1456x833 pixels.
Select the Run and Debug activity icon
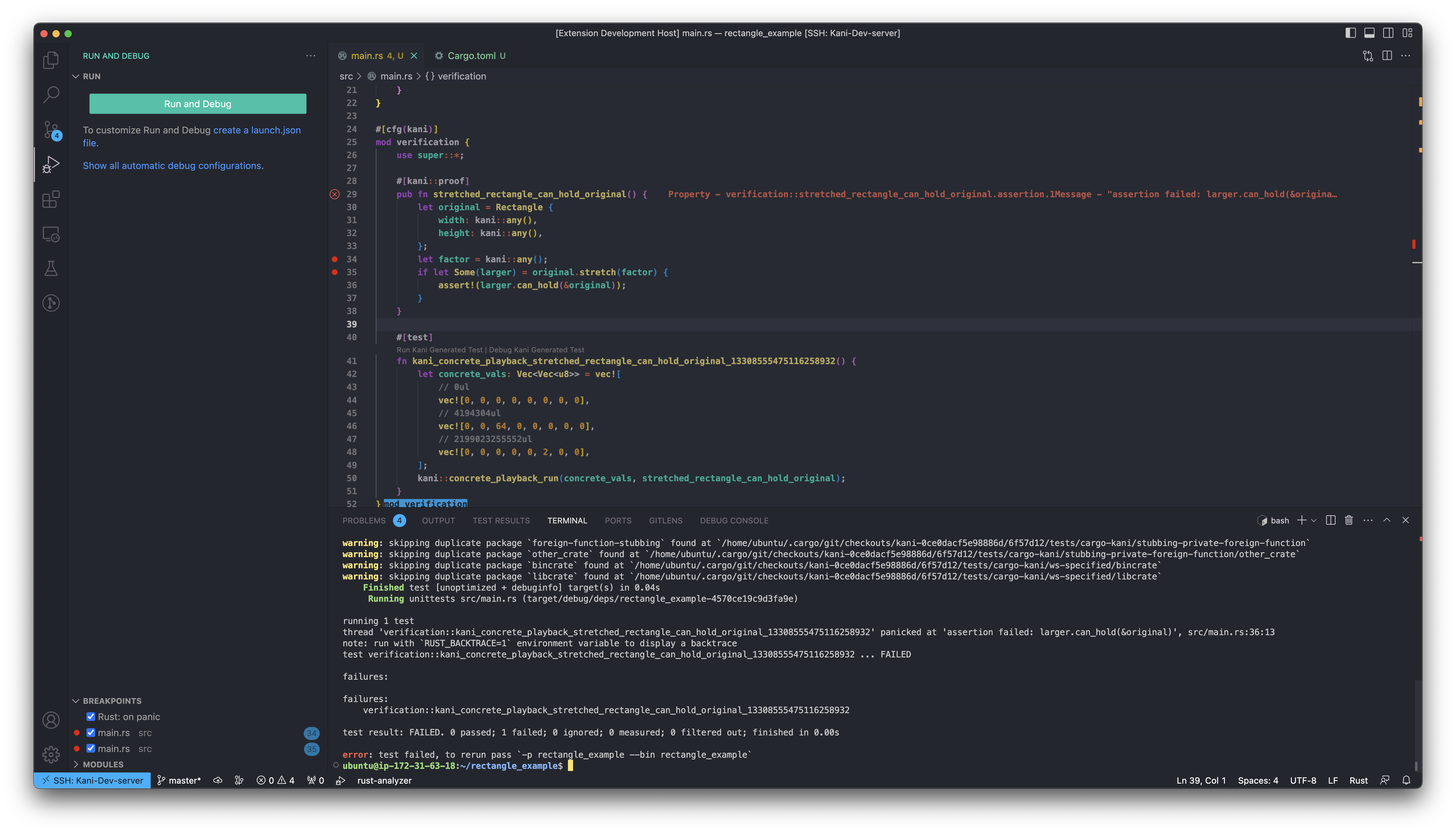pos(51,165)
